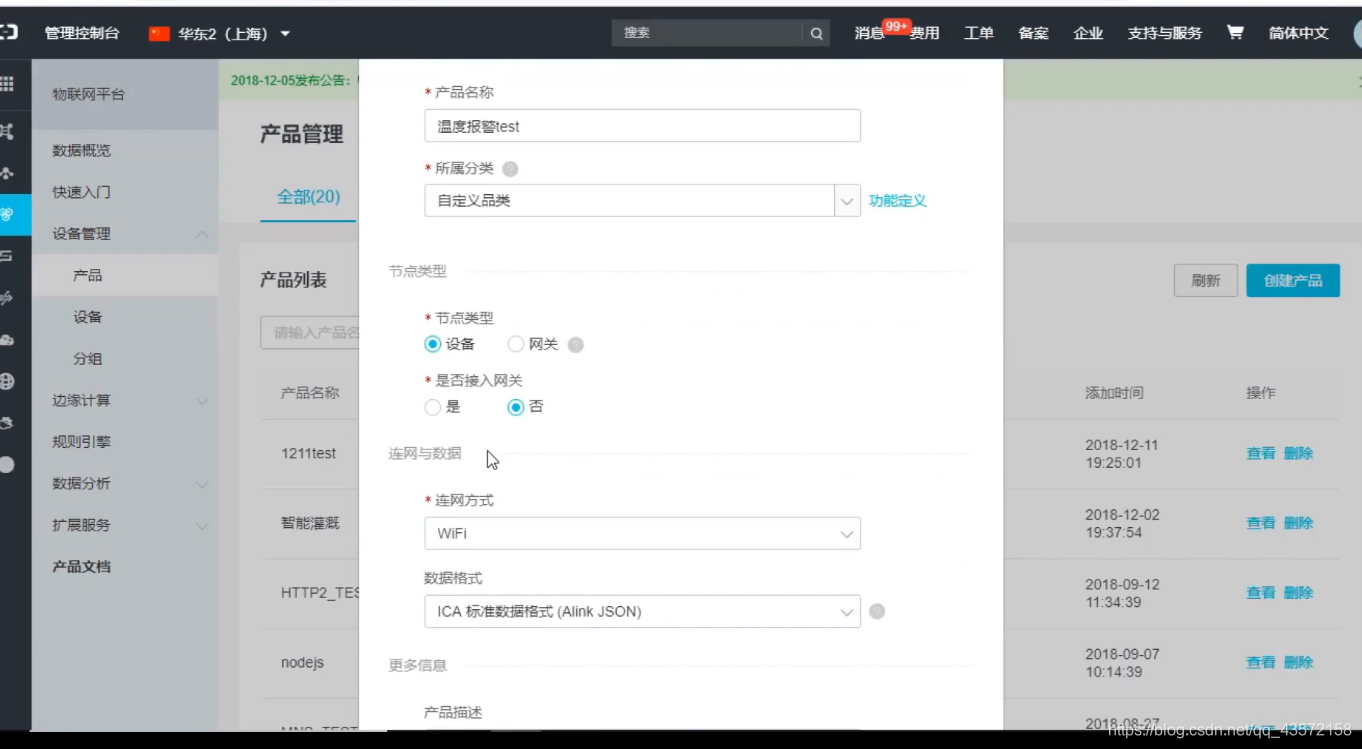Click the highlighted IoT platform icon in left rail
This screenshot has width=1362, height=749.
pos(8,214)
